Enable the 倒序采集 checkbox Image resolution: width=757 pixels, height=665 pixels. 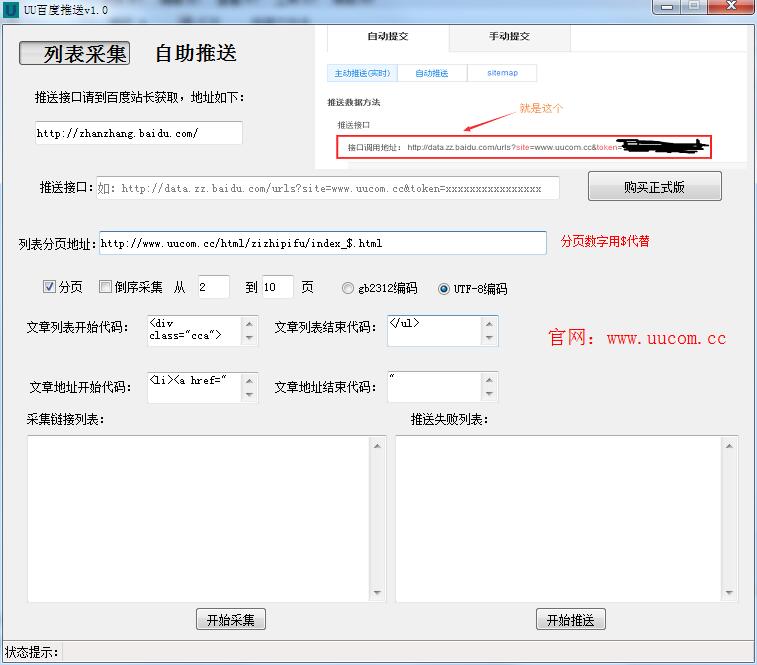[x=105, y=287]
